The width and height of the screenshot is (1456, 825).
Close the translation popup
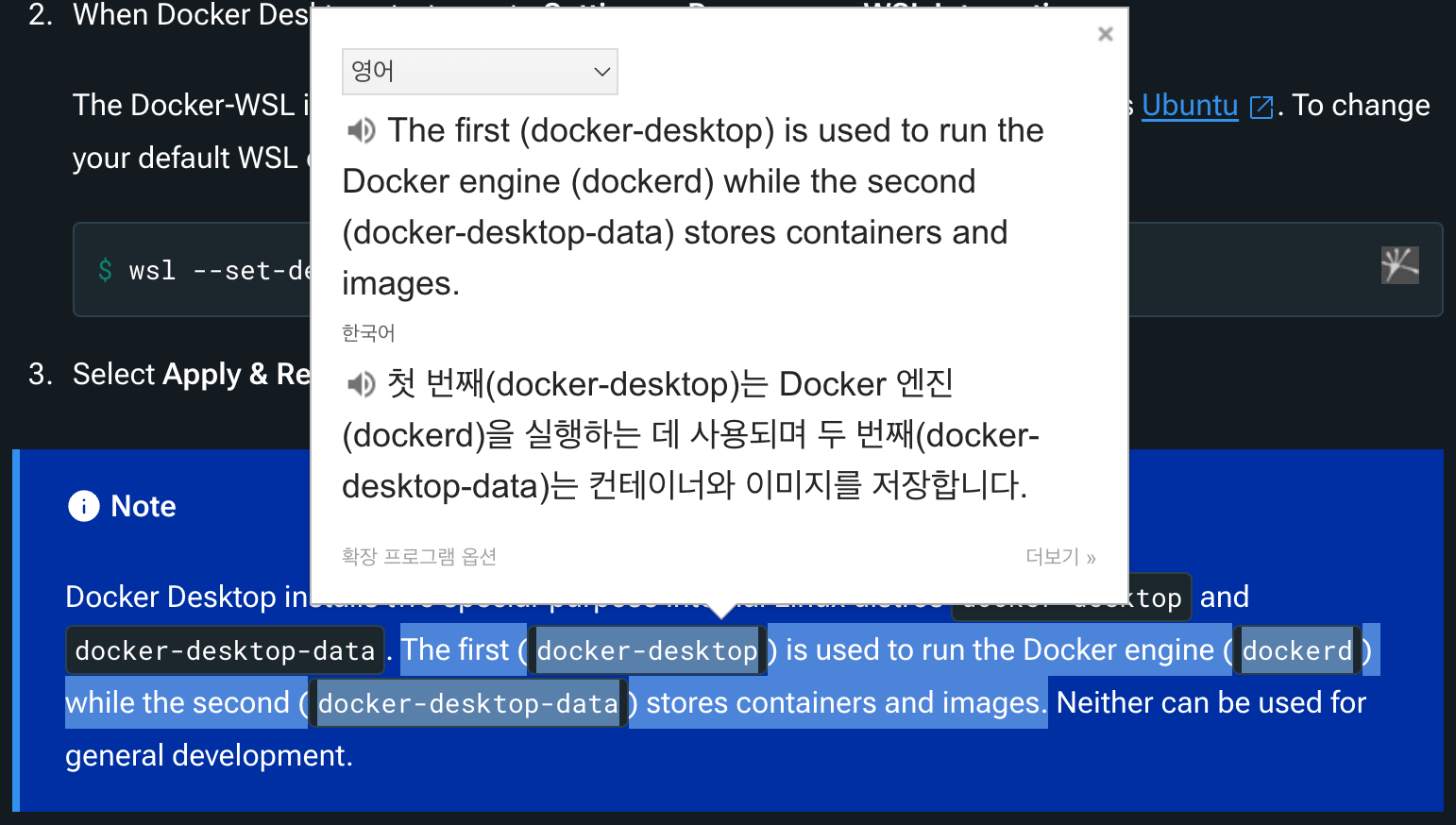coord(1106,34)
